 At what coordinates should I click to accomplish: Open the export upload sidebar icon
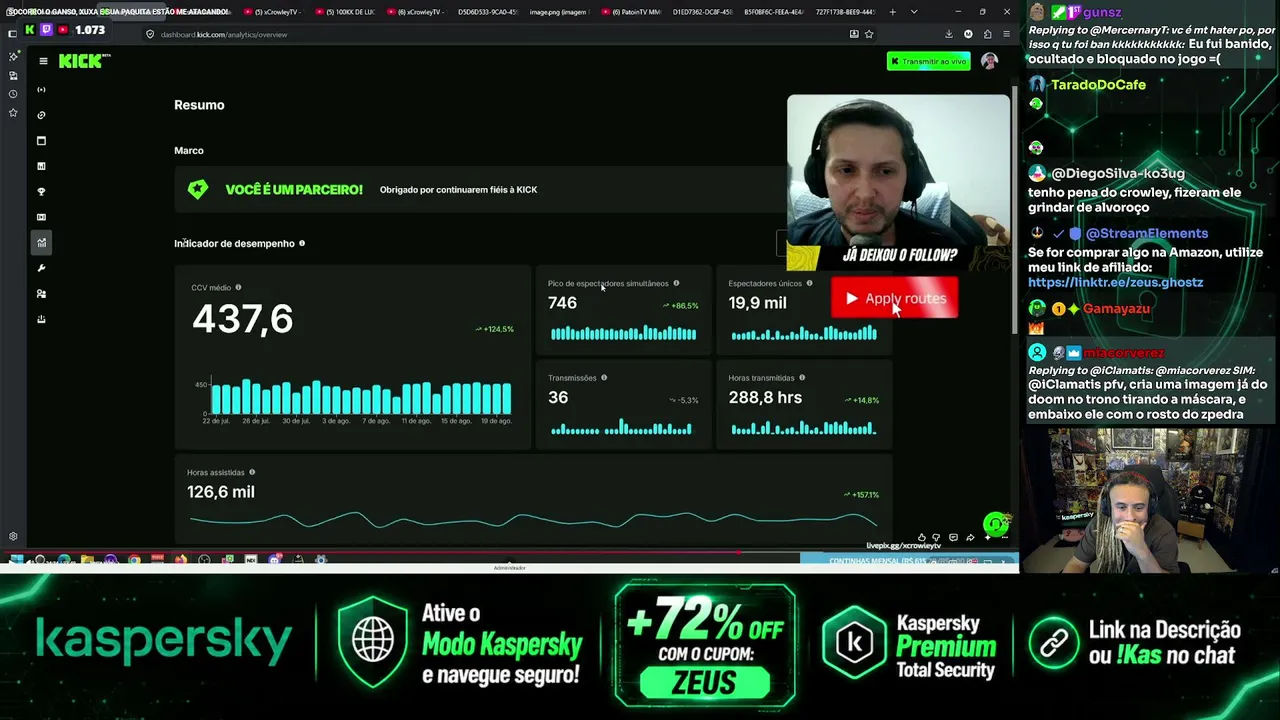pyautogui.click(x=41, y=319)
